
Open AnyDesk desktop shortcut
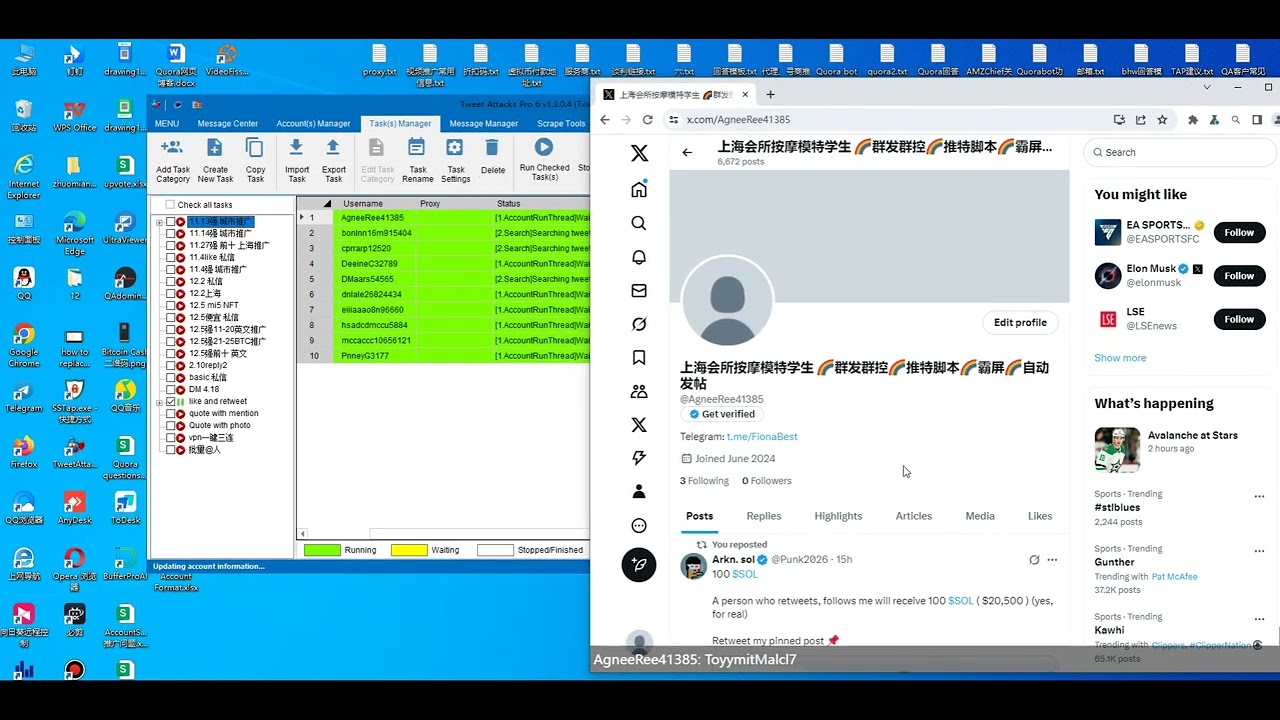click(x=74, y=508)
